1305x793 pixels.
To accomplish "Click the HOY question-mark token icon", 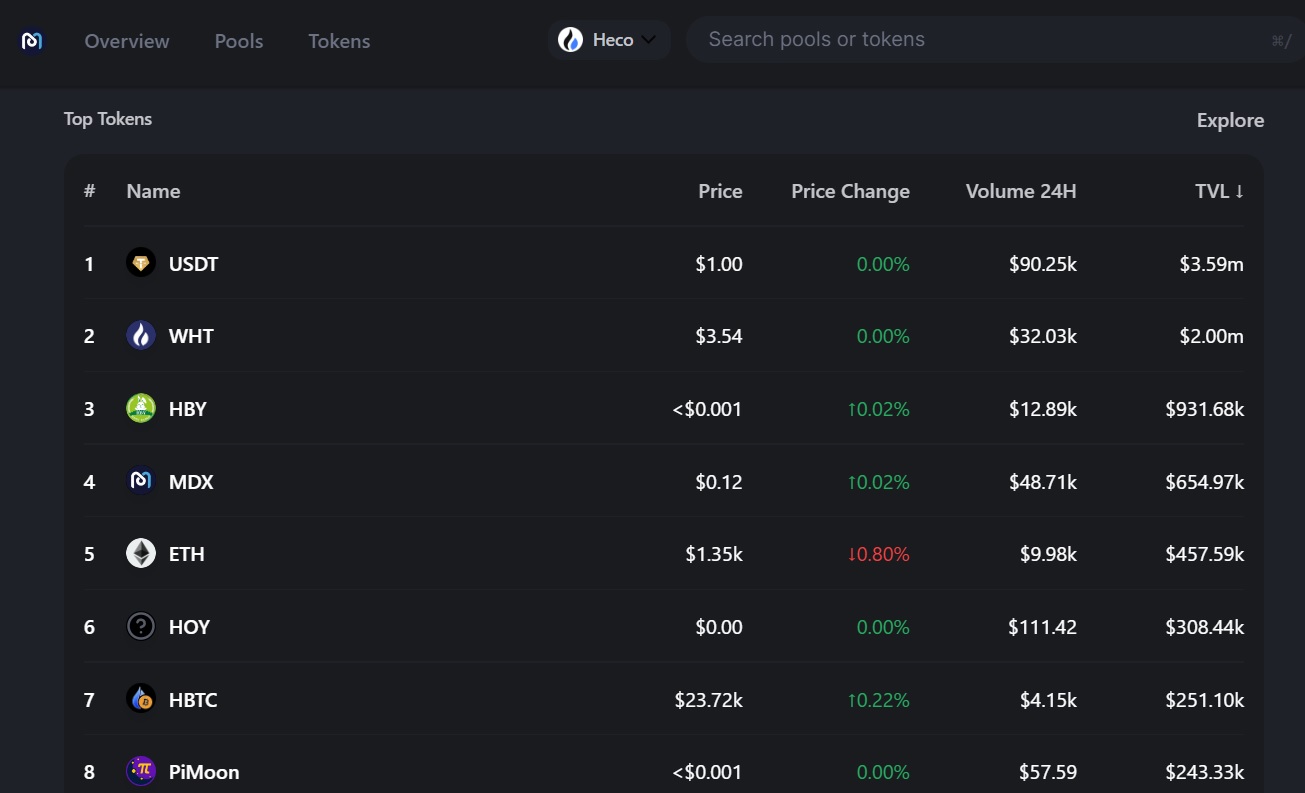I will tap(141, 626).
